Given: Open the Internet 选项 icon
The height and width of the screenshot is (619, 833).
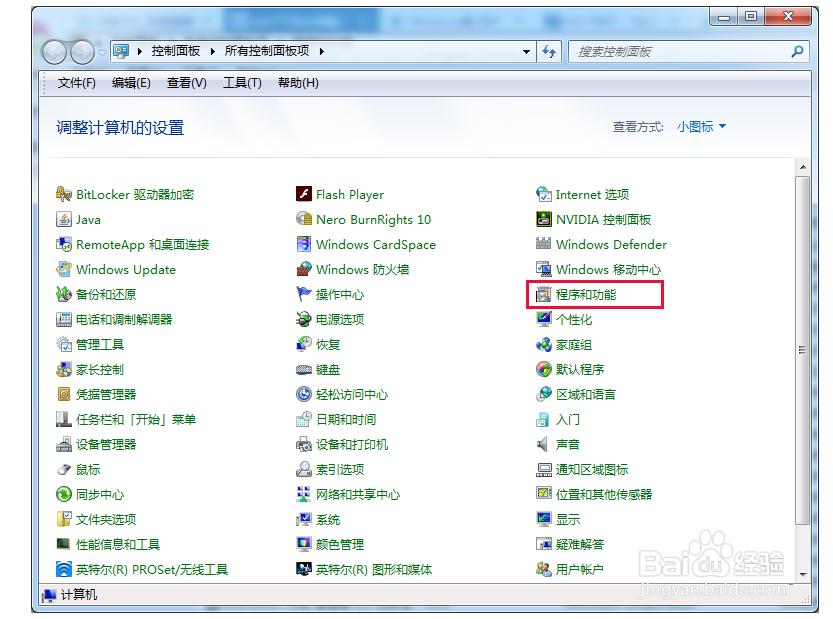Looking at the screenshot, I should click(x=544, y=194).
